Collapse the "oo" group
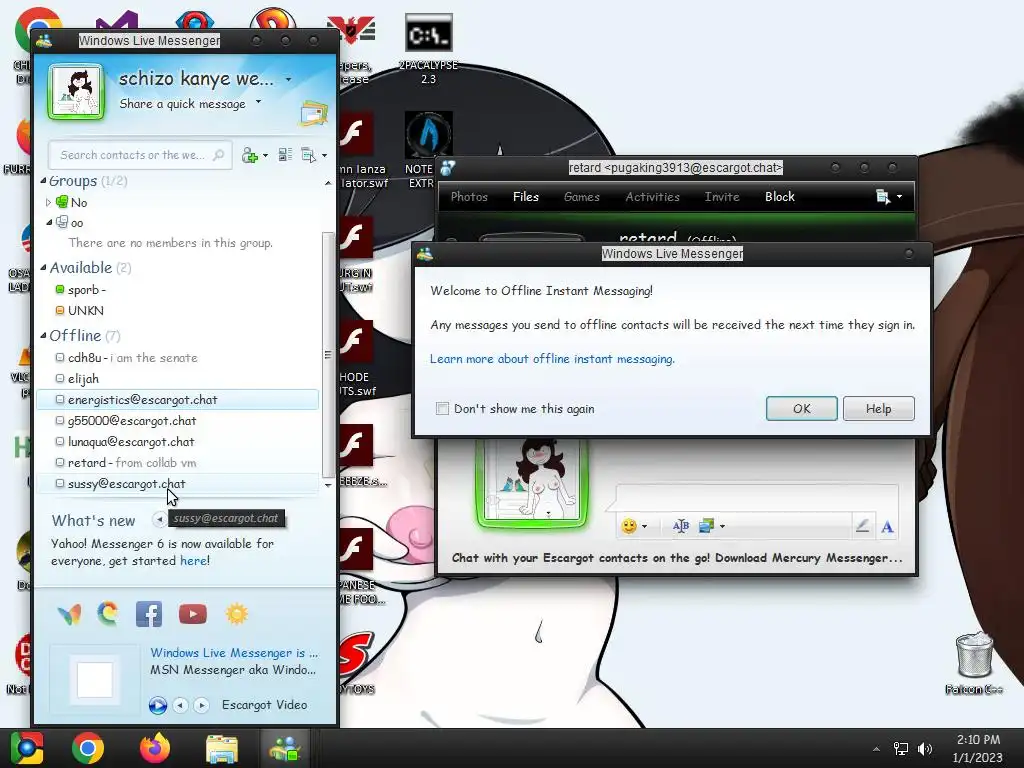Viewport: 1024px width, 768px height. [49, 223]
